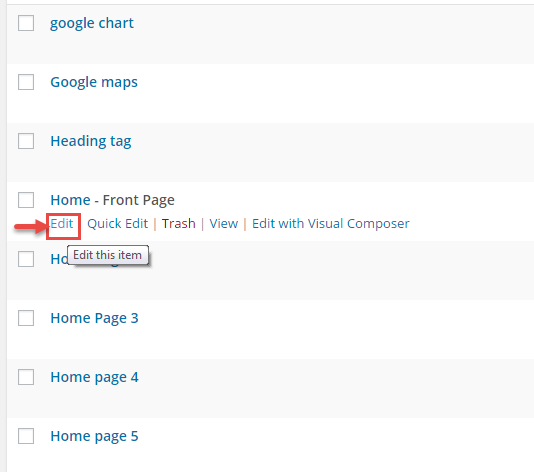The width and height of the screenshot is (534, 472).
Task: Tick the Heading tag checkbox
Action: [x=26, y=141]
